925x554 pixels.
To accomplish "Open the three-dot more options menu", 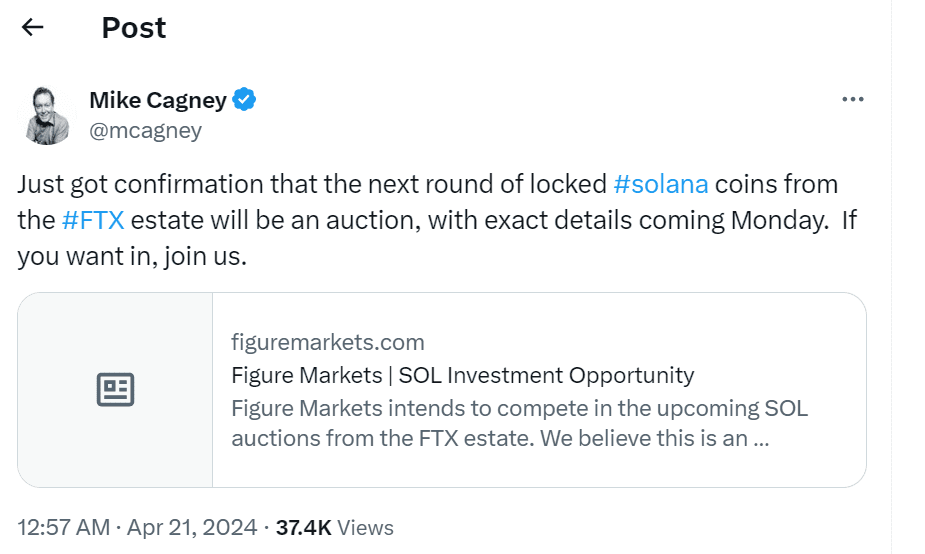I will (852, 99).
